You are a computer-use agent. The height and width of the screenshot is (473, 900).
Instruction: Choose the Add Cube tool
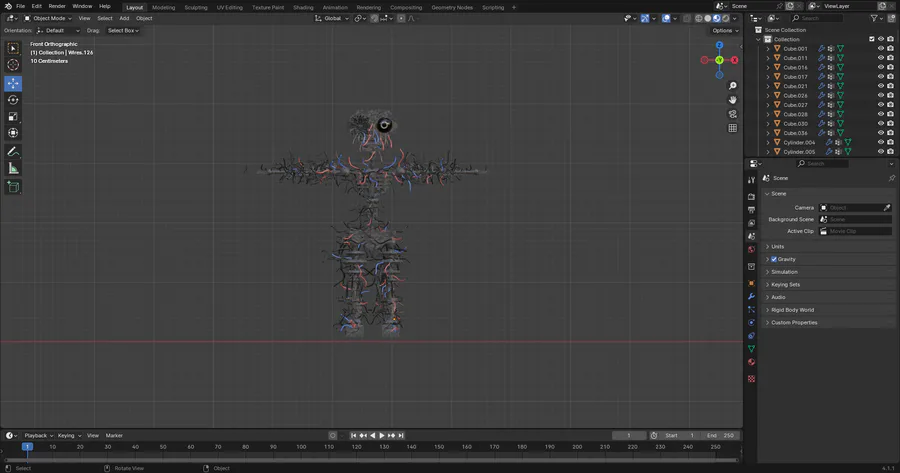coord(13,187)
